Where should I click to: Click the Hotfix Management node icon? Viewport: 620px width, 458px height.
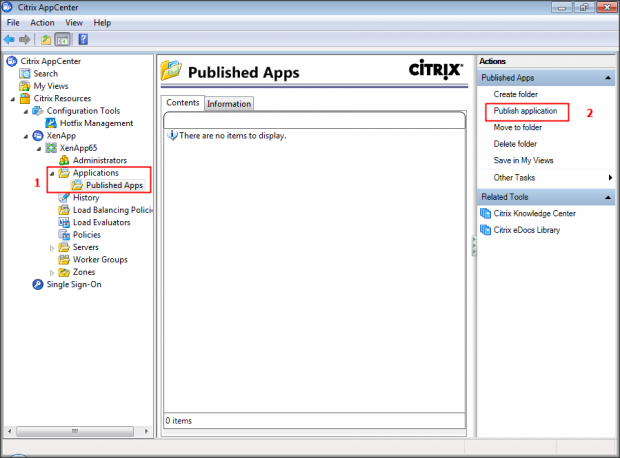(51, 123)
